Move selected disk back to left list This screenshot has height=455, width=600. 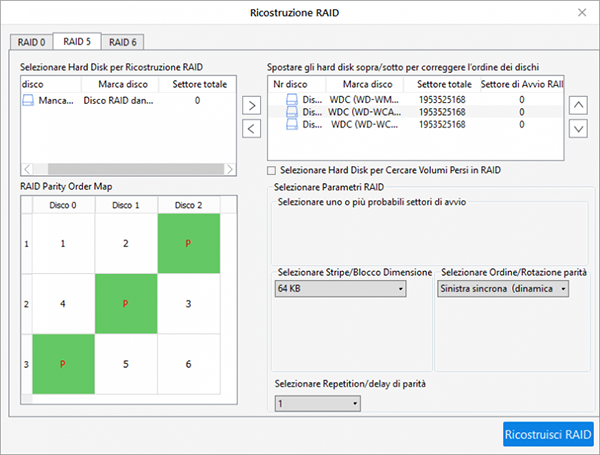pyautogui.click(x=251, y=129)
